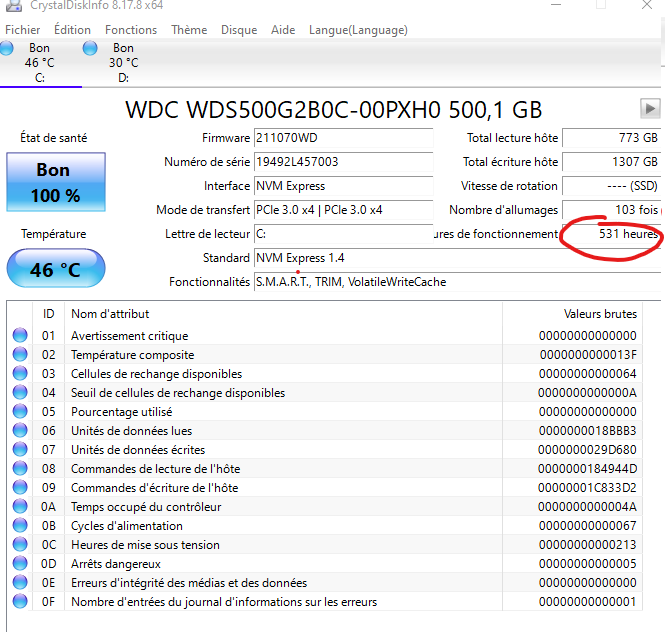
Task: Select the Cycles d'alimentation attribute name
Action: (x=127, y=526)
